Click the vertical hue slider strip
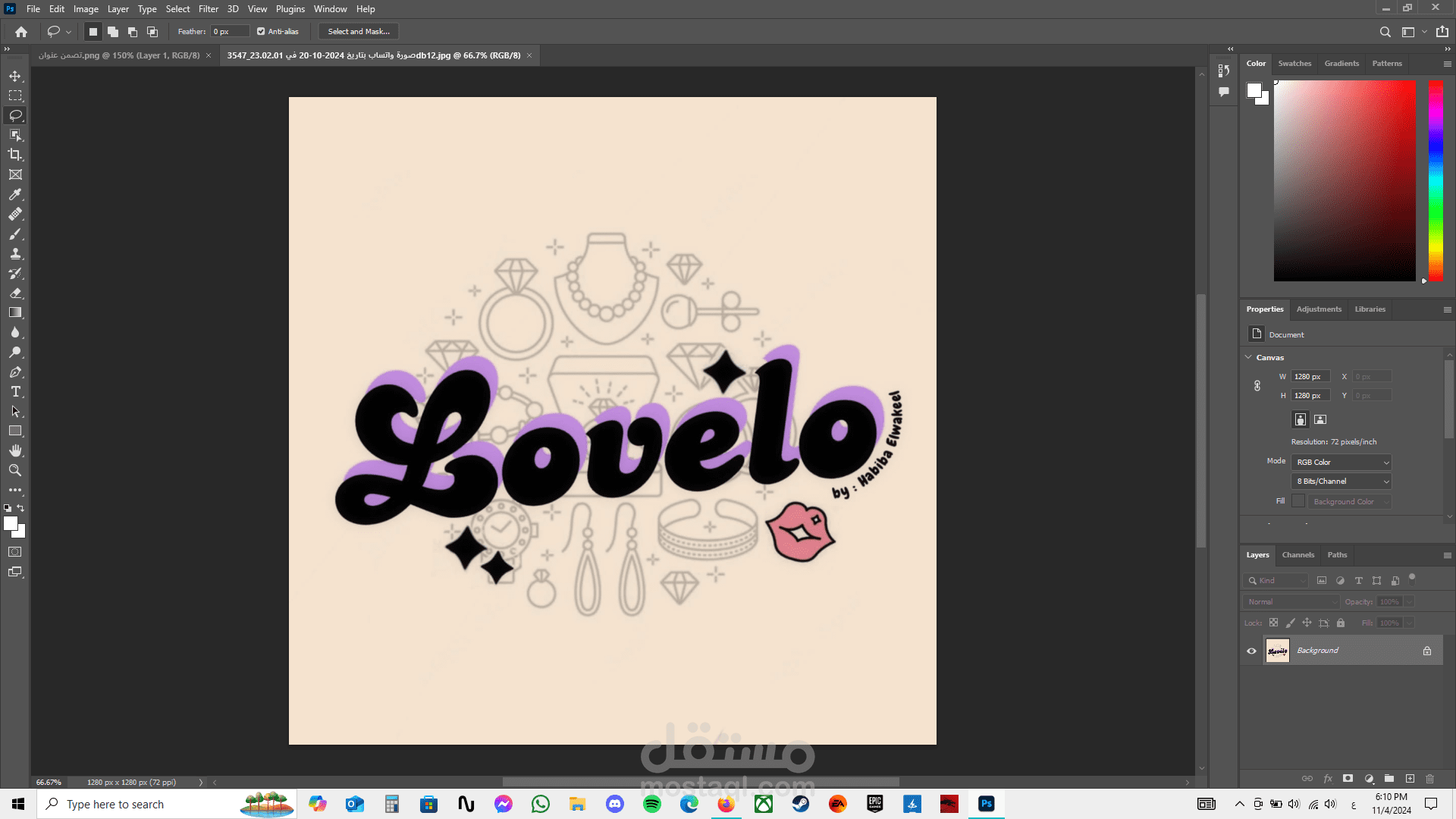This screenshot has width=1456, height=819. click(x=1436, y=180)
